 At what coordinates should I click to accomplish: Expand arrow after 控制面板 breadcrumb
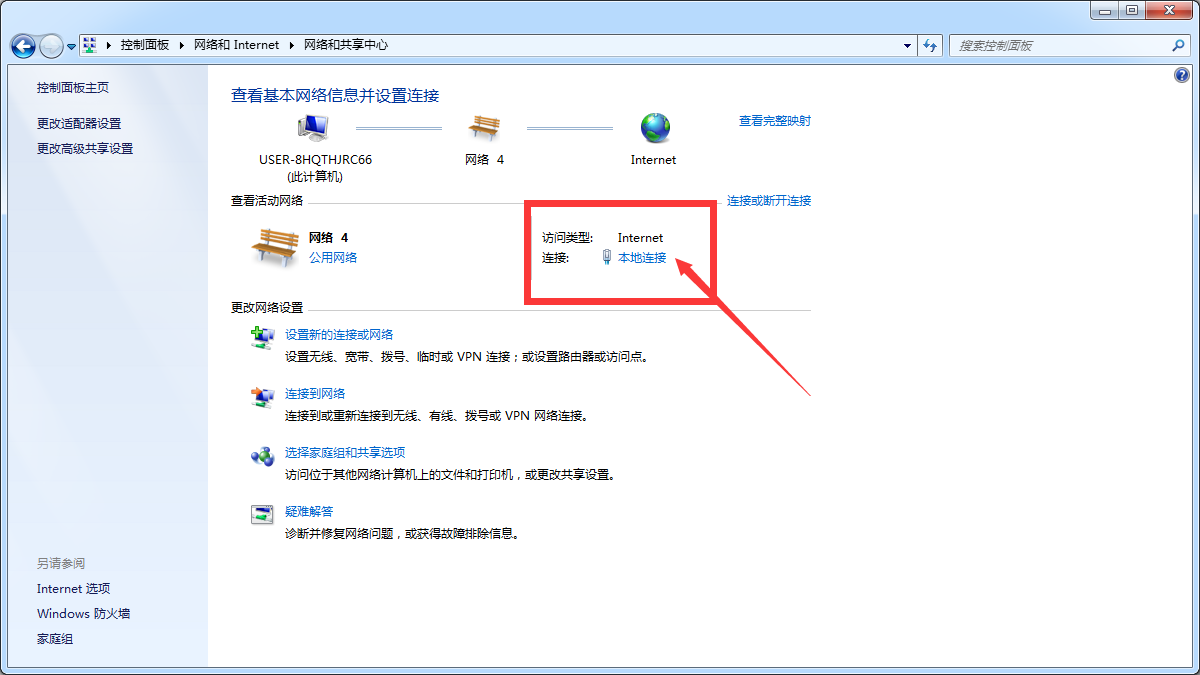[x=181, y=45]
